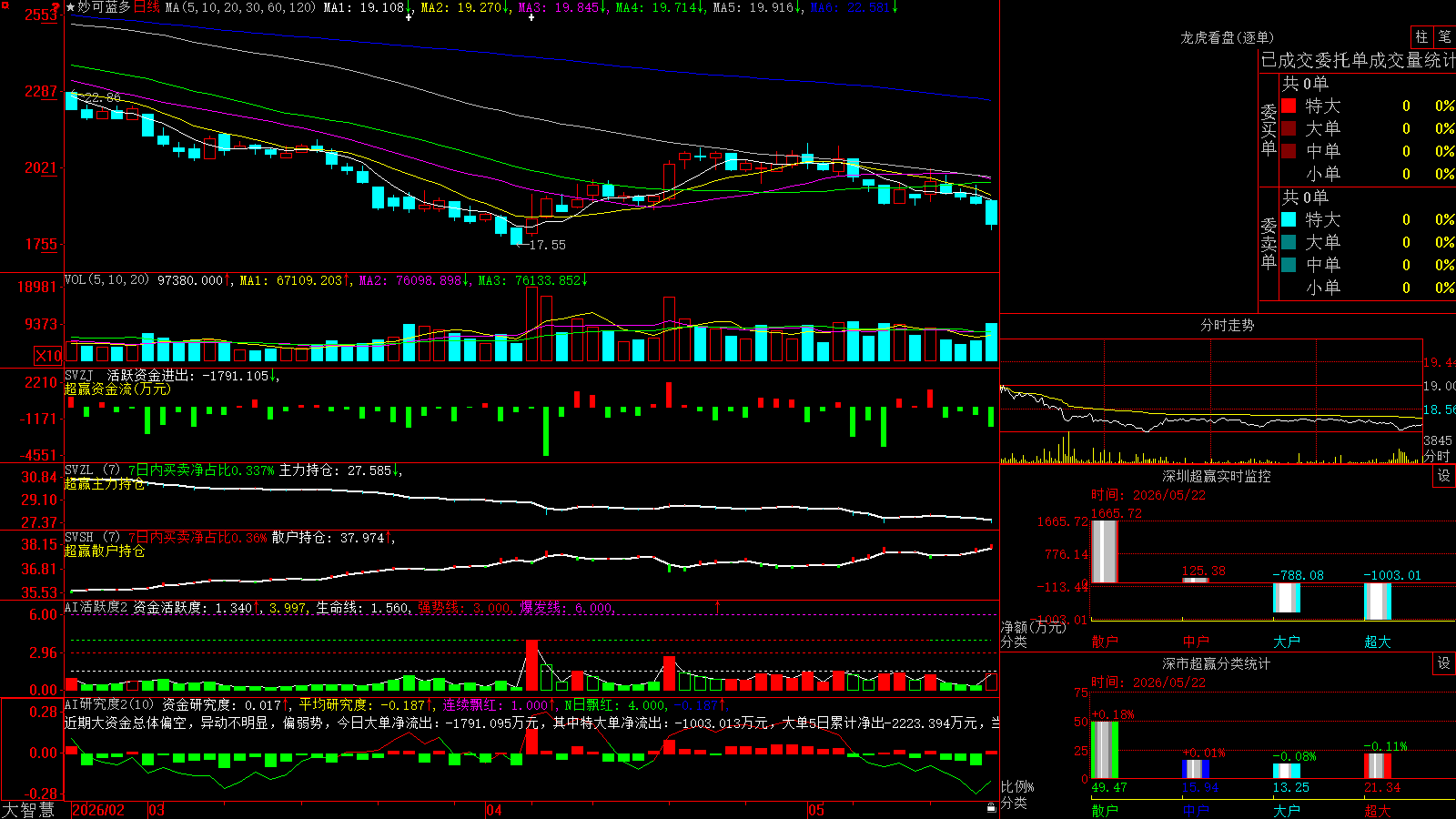Click the 03 month marker on time axis
The width and height of the screenshot is (1456, 819).
157,810
